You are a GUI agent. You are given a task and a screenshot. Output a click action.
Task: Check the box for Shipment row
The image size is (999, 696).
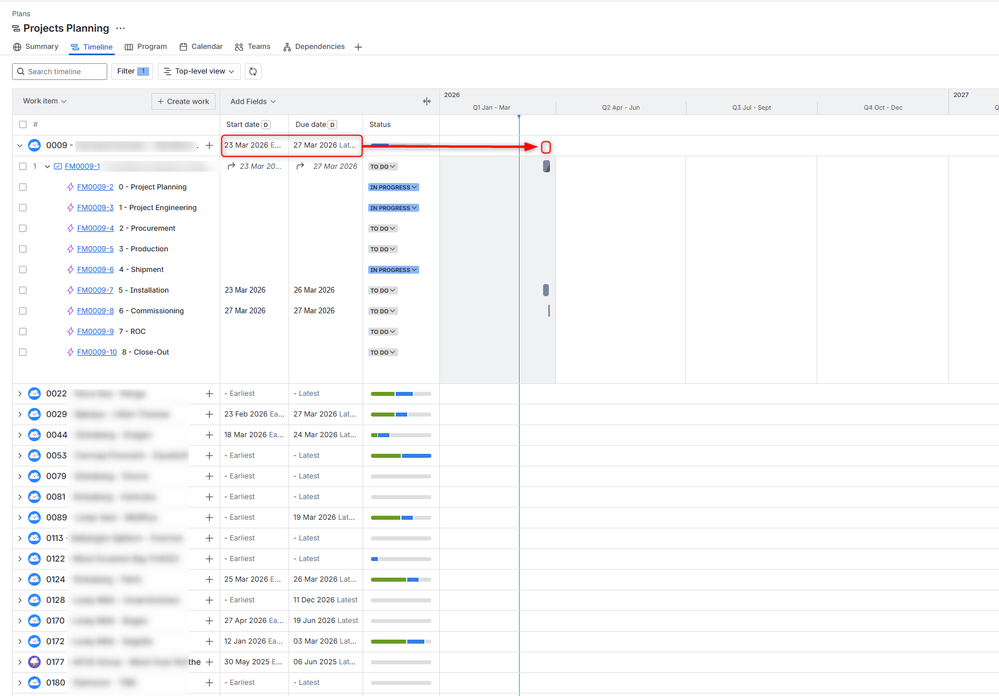23,270
